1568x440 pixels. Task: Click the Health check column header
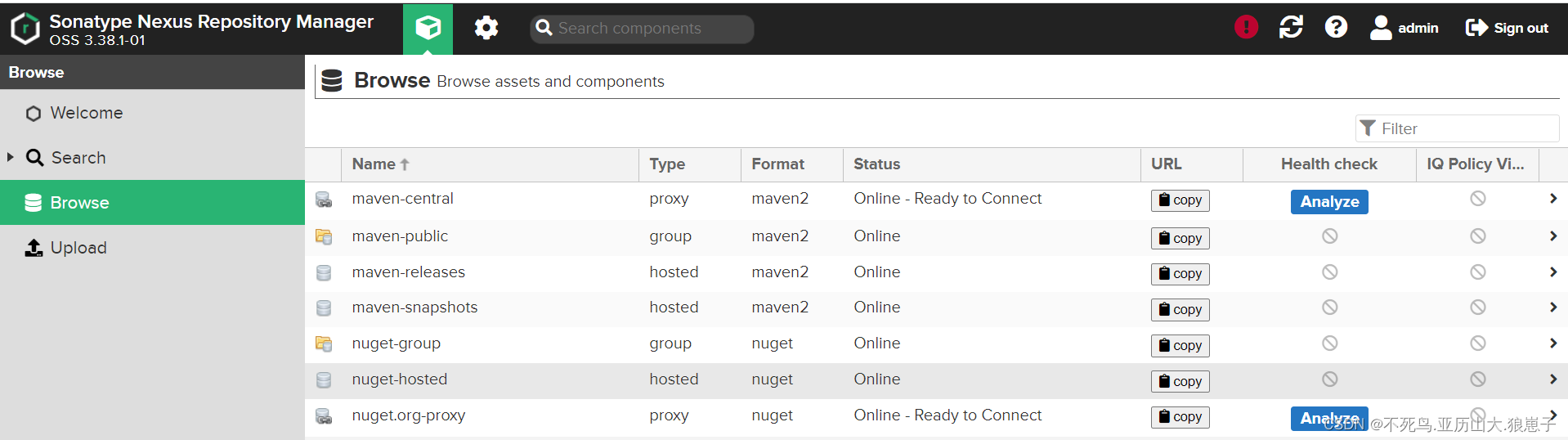pyautogui.click(x=1329, y=164)
